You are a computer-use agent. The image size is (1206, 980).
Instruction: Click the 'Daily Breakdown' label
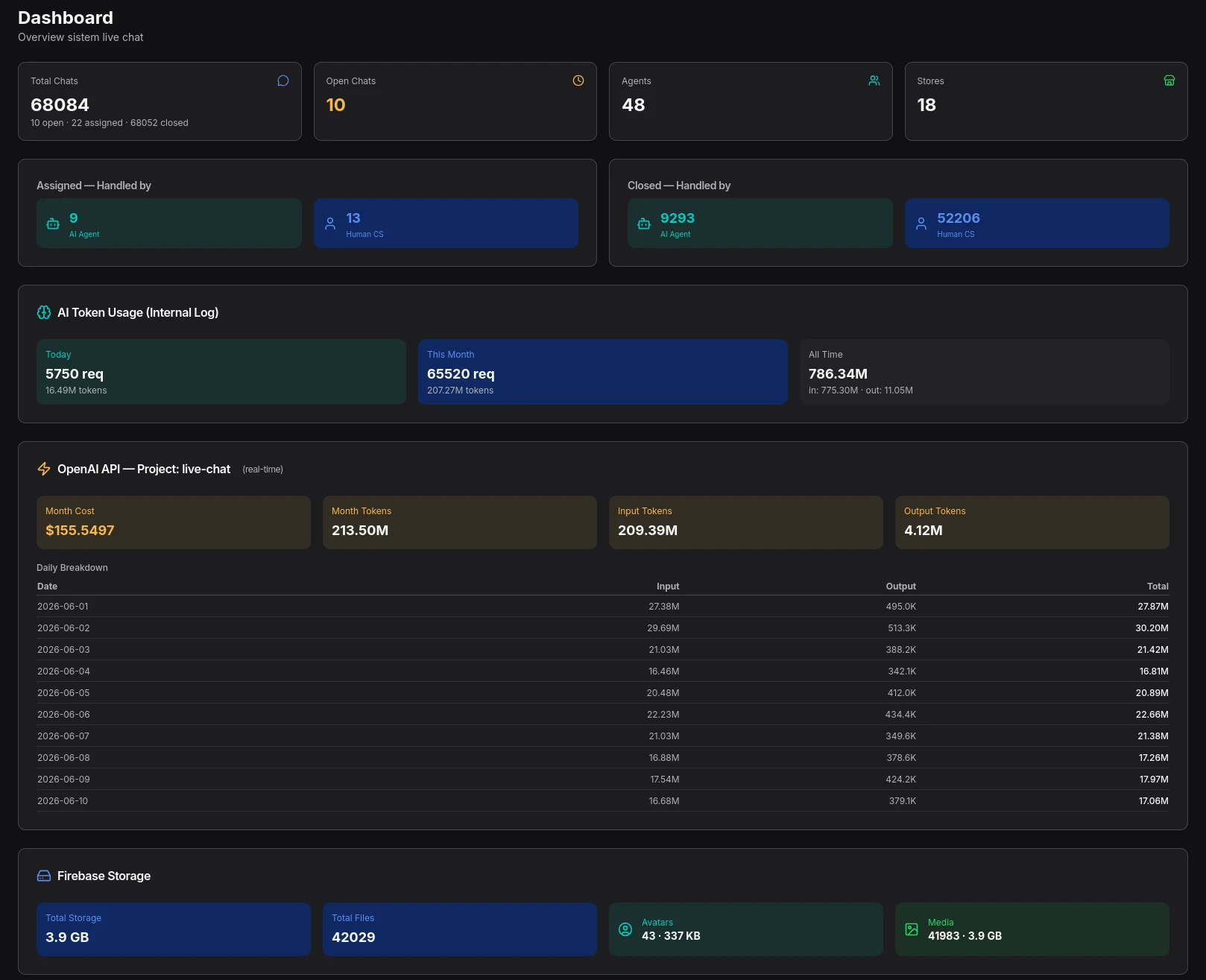[x=72, y=568]
